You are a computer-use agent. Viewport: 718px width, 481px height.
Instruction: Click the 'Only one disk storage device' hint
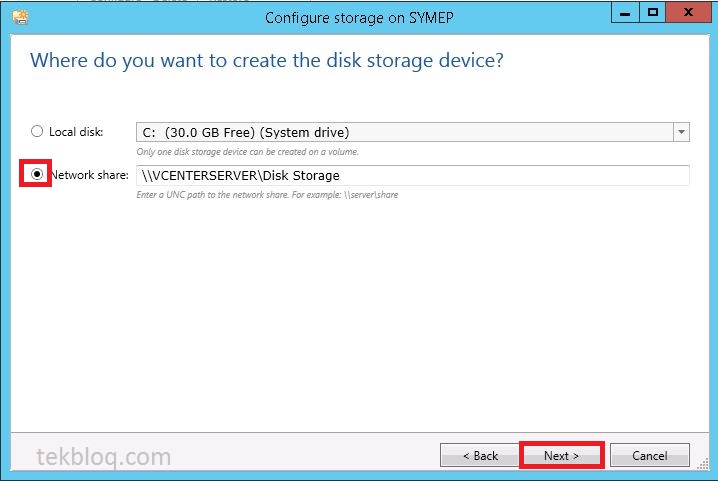pos(247,152)
